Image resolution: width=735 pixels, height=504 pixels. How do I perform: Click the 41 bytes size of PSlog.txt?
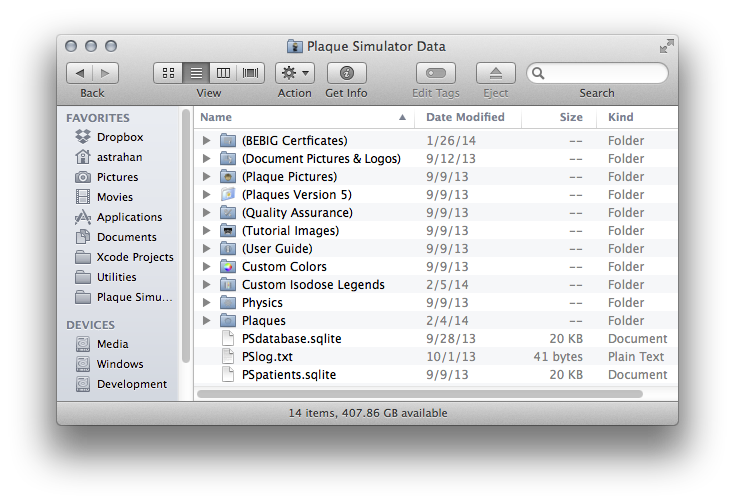click(x=558, y=357)
